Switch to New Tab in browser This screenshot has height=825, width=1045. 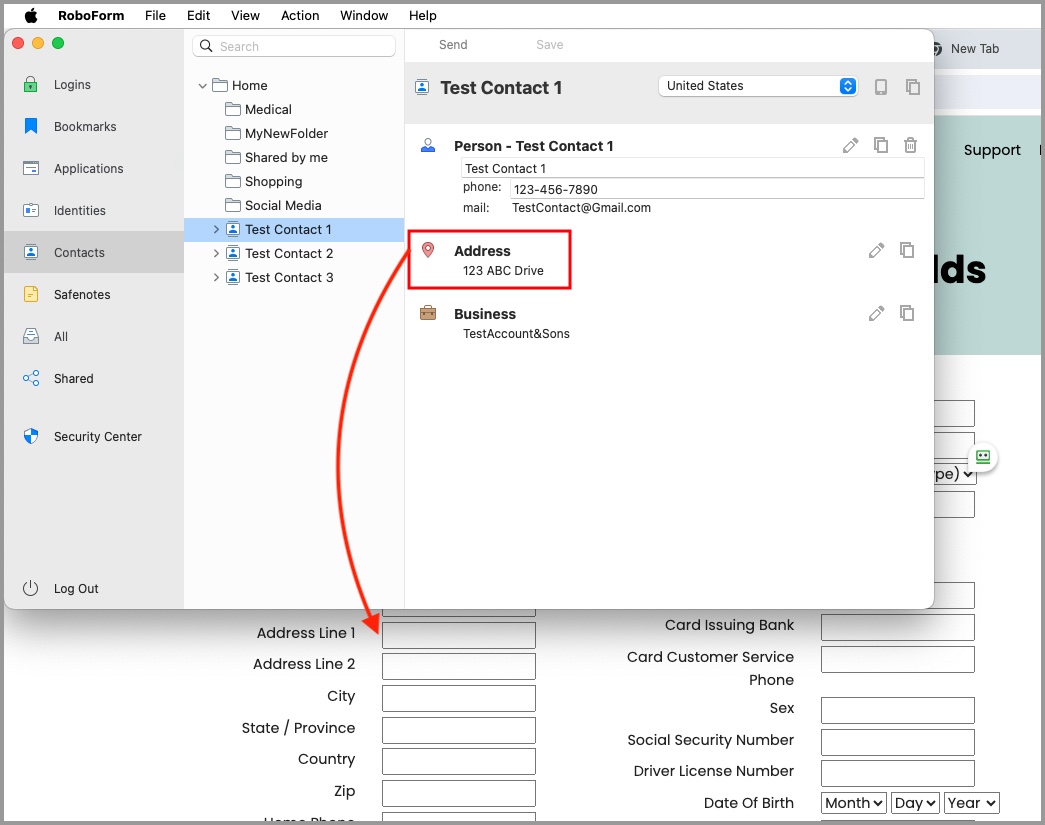tap(974, 49)
